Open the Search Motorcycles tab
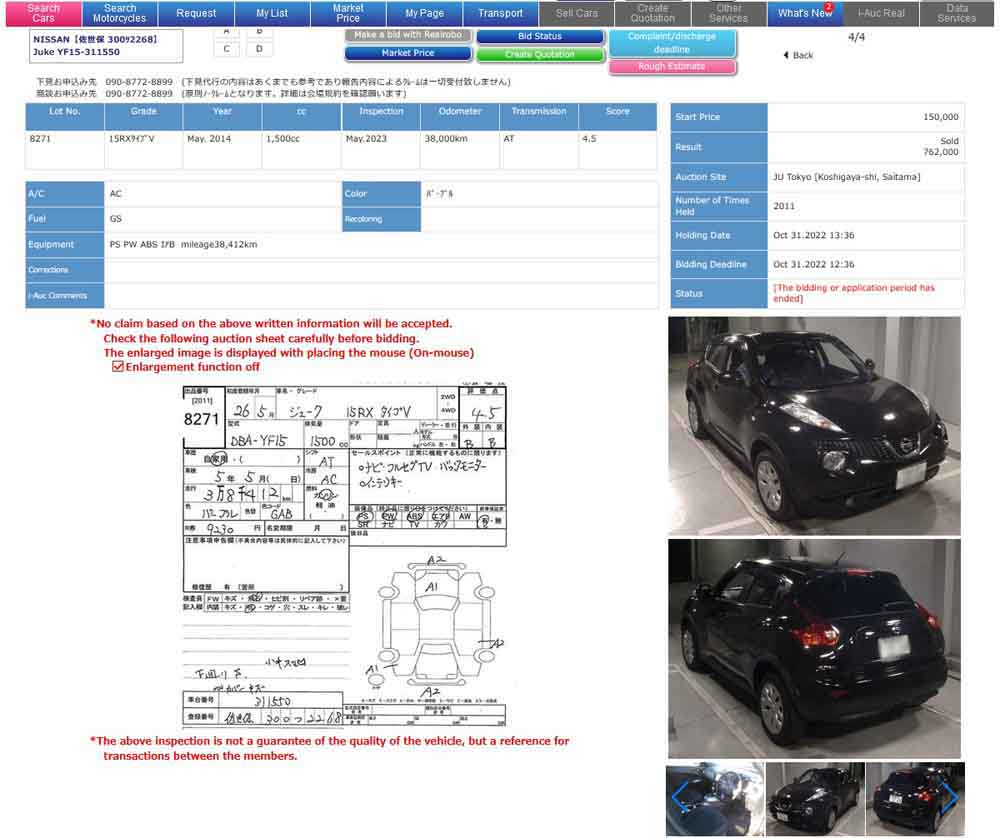The image size is (1000, 838). [x=119, y=13]
